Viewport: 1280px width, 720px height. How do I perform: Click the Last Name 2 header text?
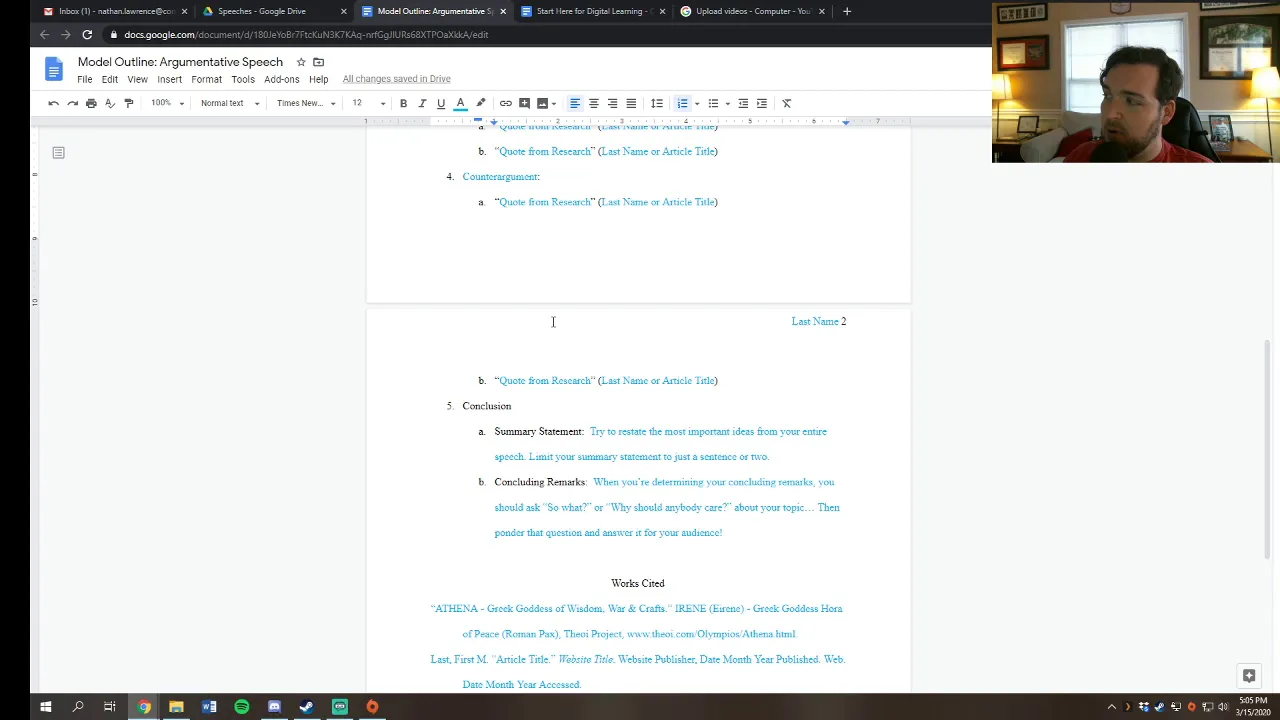819,322
